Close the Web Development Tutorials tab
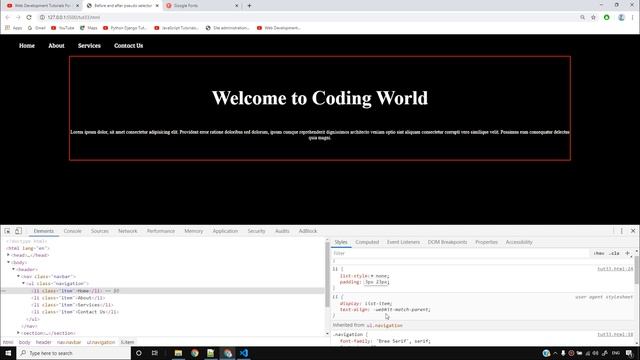 tap(78, 6)
